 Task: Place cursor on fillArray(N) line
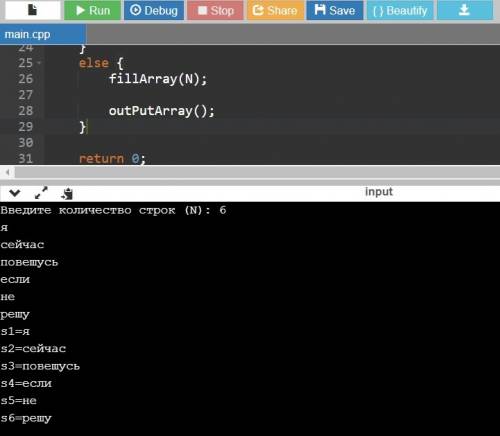coord(158,79)
